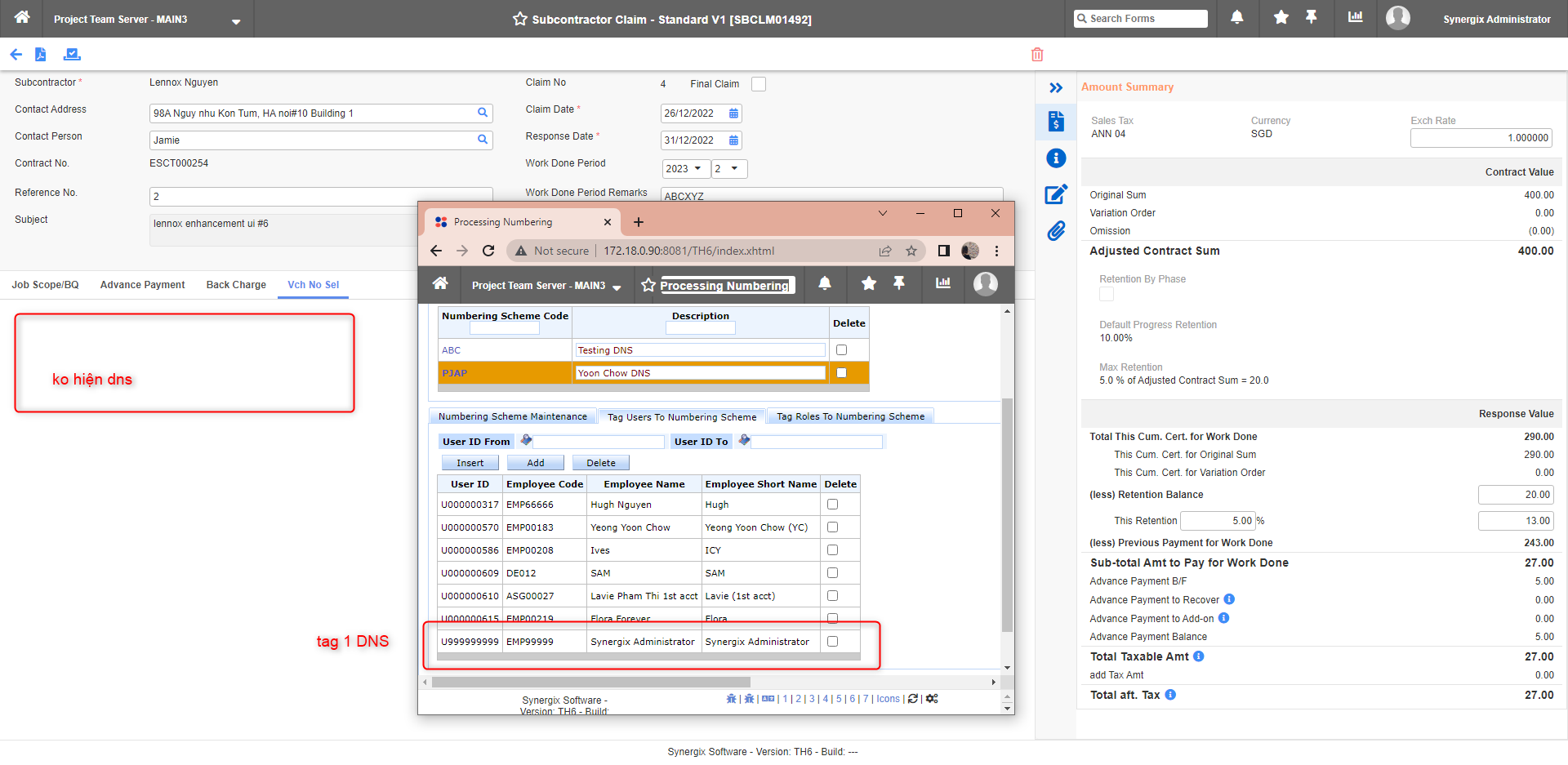Open notifications with the bell icon
1568x765 pixels.
pyautogui.click(x=1236, y=18)
